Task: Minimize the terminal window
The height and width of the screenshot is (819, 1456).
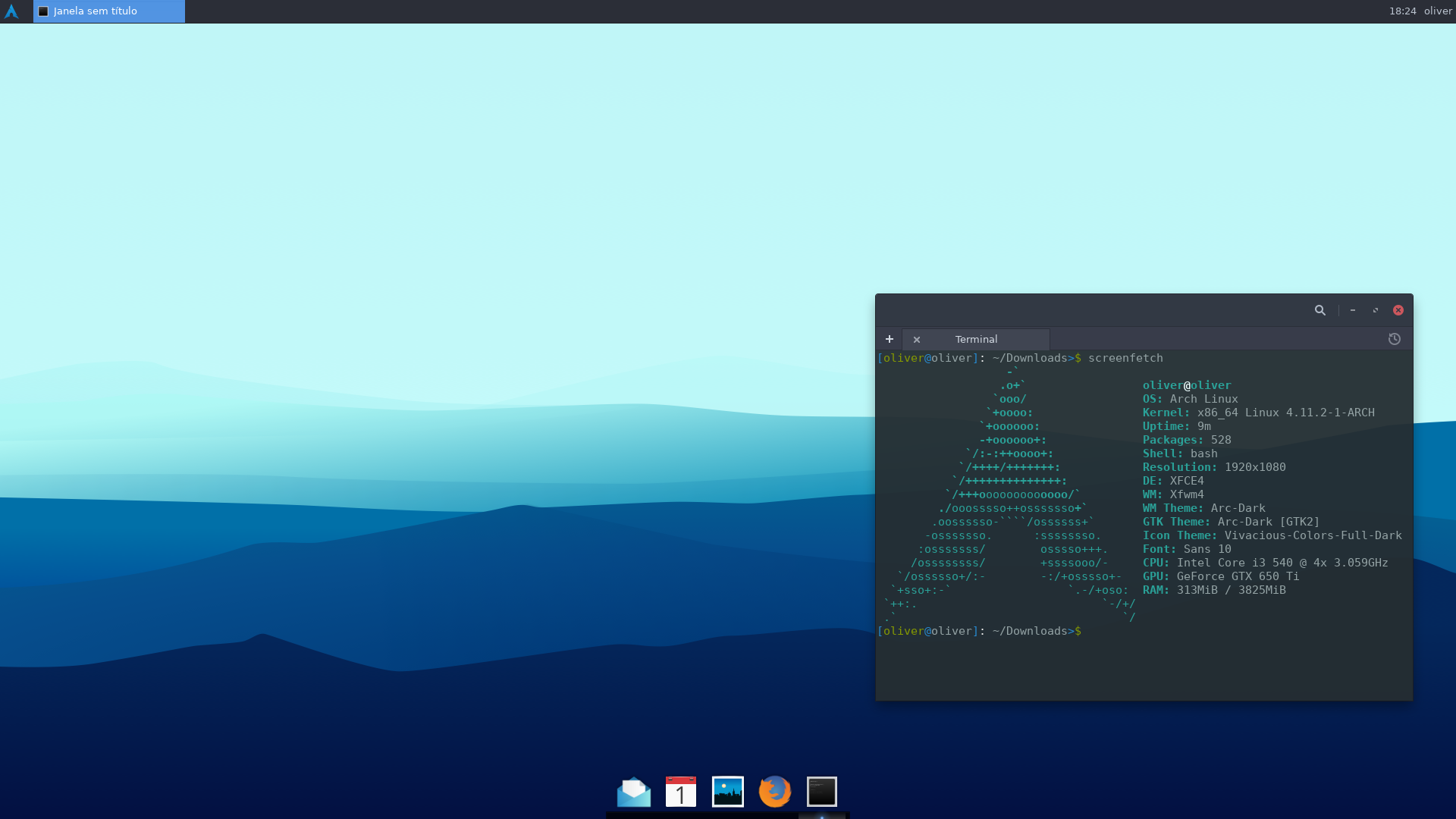Action: click(x=1352, y=310)
